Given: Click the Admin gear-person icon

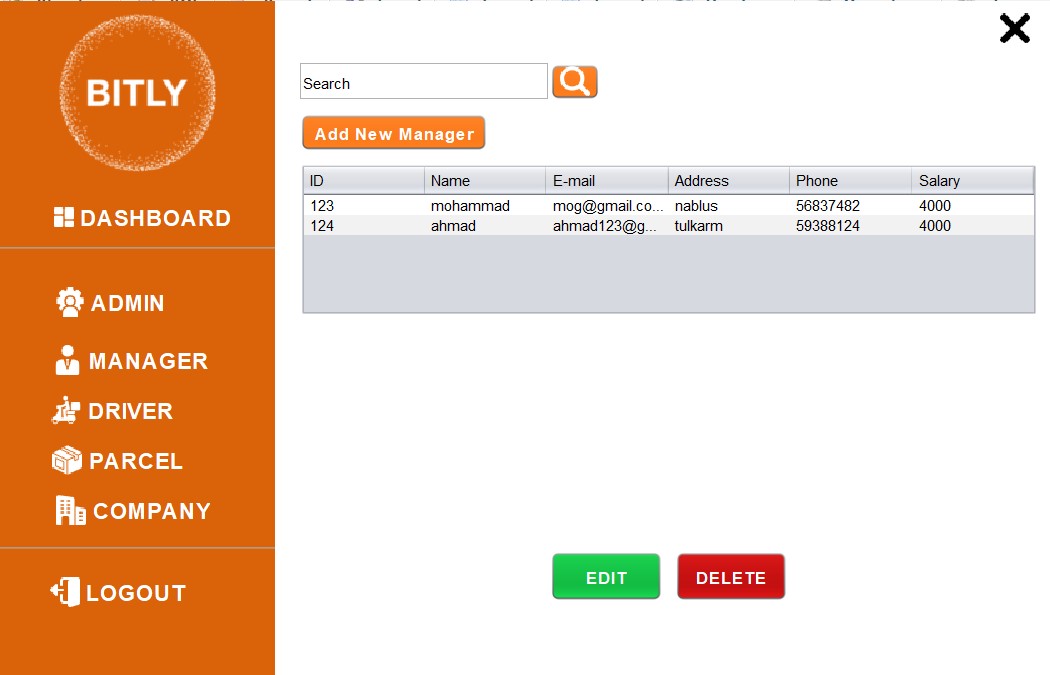Looking at the screenshot, I should (x=70, y=302).
